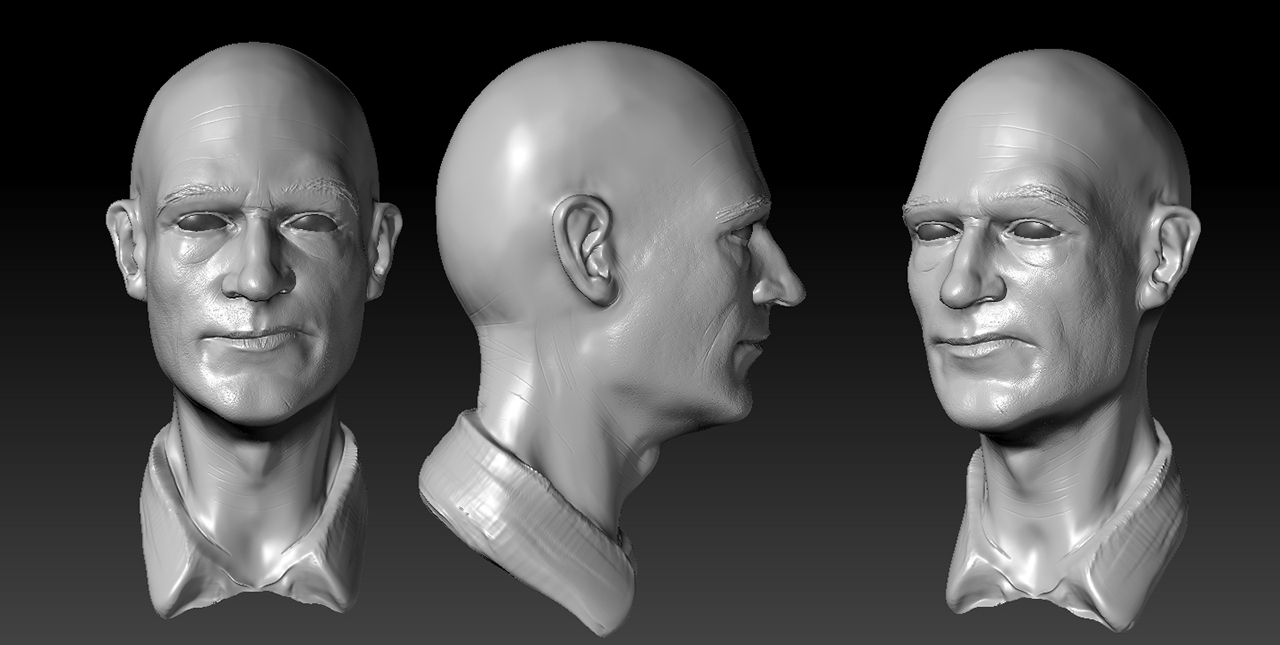This screenshot has height=645, width=1280.
Task: Click the nose on the front-view head
Action: 258,274
